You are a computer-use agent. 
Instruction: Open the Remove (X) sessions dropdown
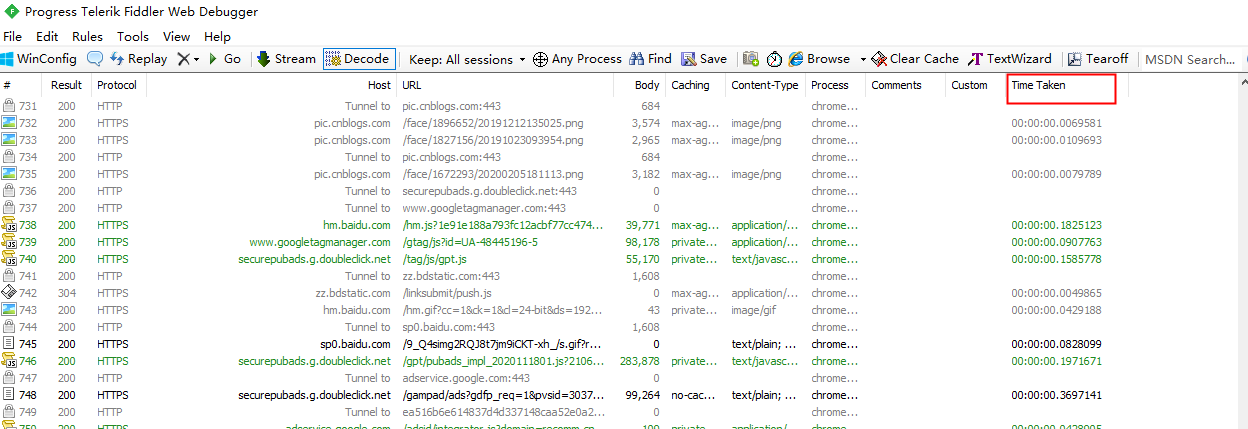pyautogui.click(x=188, y=59)
